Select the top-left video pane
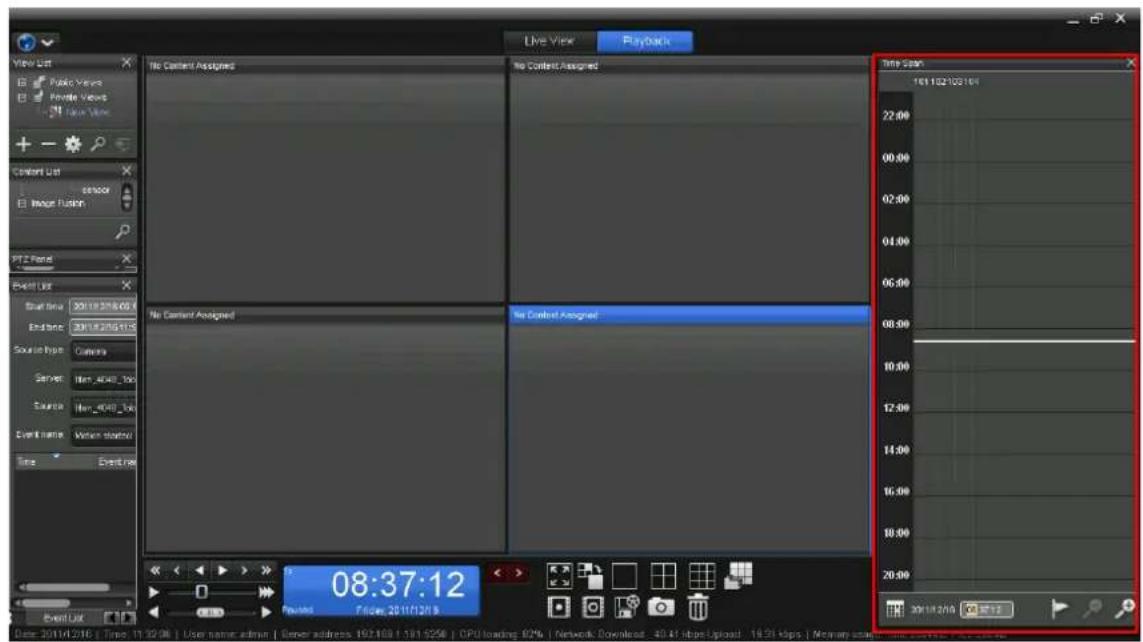 point(324,179)
